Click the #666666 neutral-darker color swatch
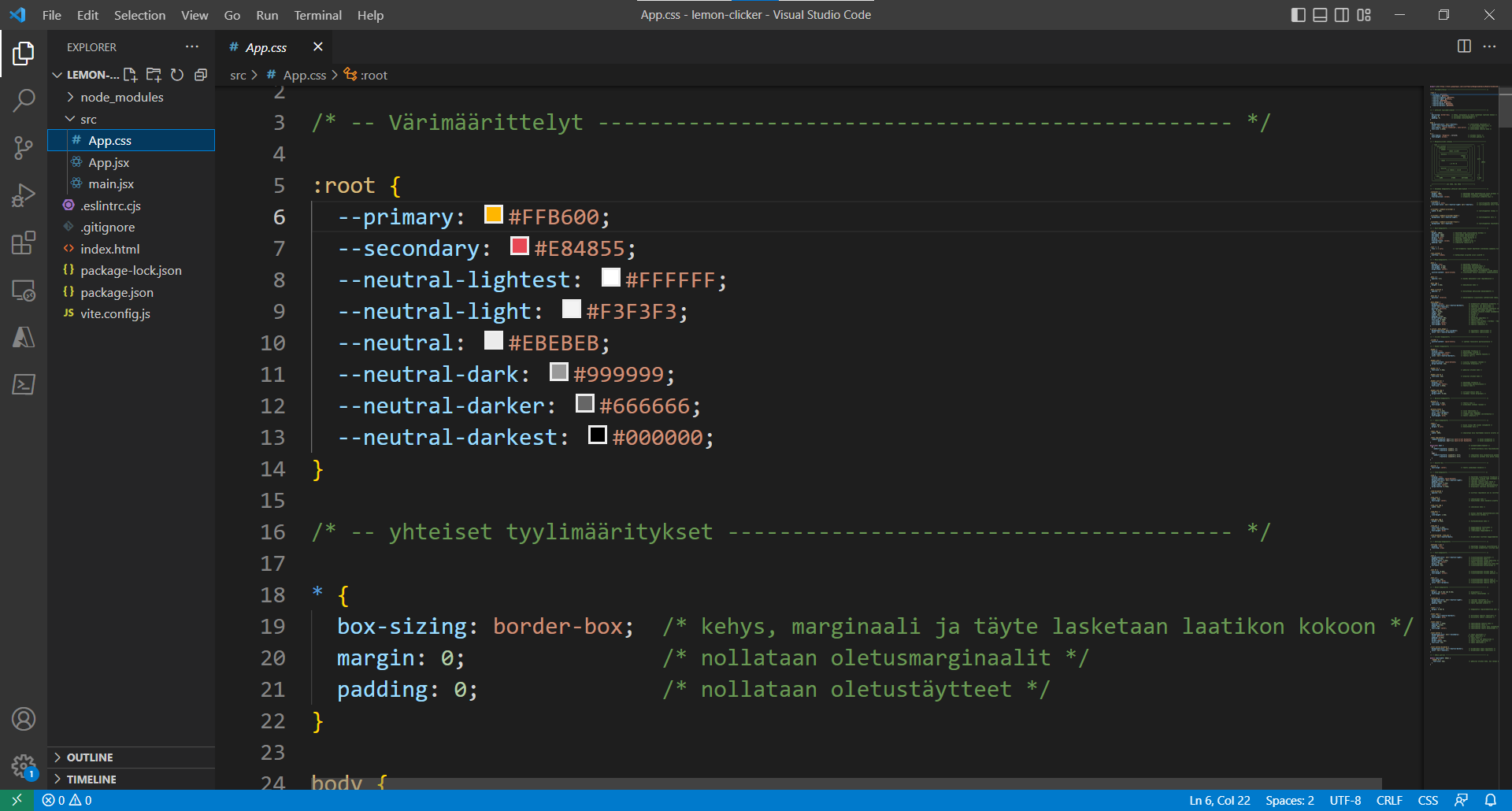Screen dimensions: 1512x811 (x=585, y=403)
